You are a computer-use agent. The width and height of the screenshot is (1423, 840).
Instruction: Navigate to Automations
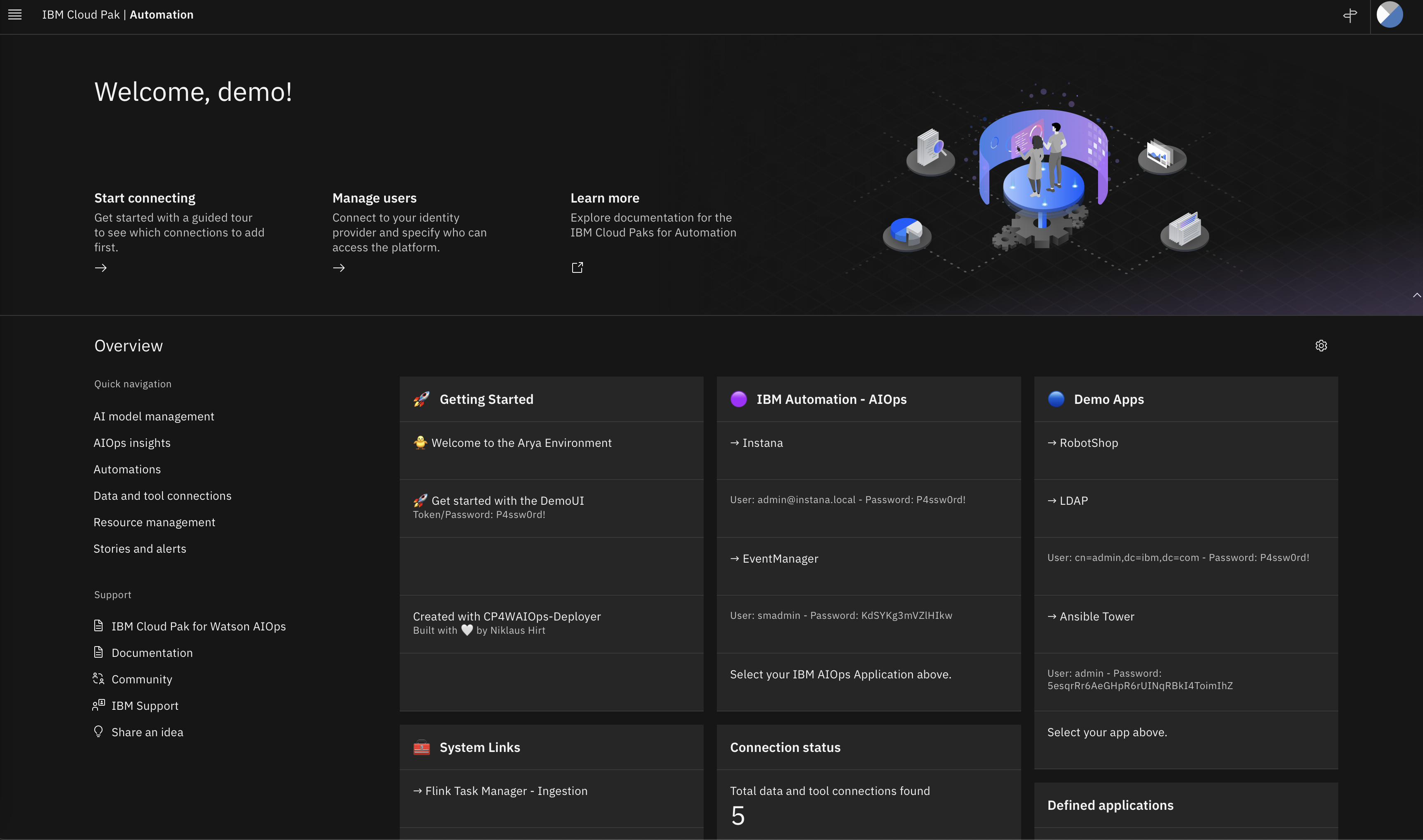click(x=127, y=470)
